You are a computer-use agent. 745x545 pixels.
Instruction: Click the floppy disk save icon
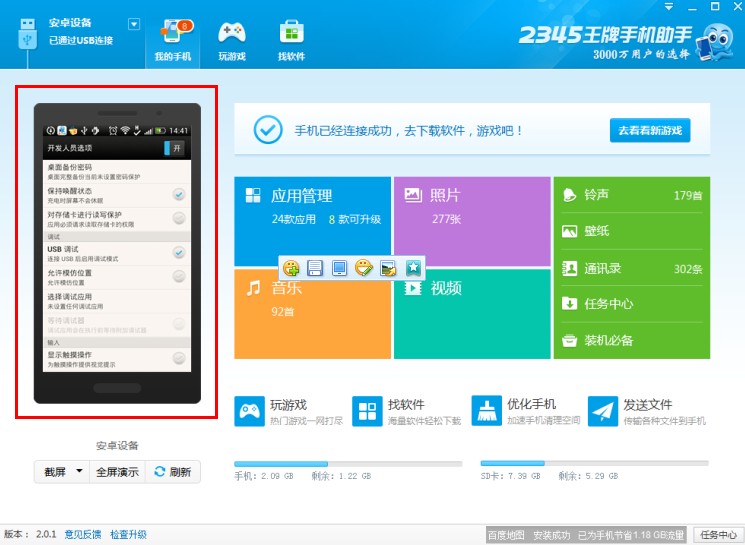click(315, 268)
